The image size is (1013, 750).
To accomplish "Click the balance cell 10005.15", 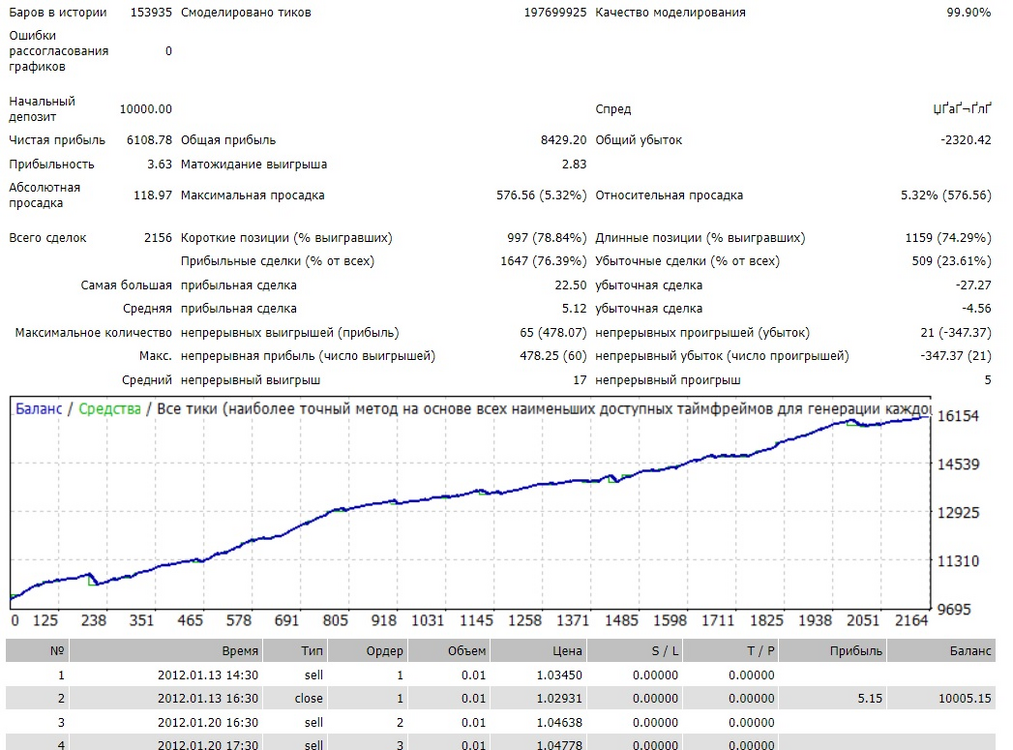I will 965,698.
